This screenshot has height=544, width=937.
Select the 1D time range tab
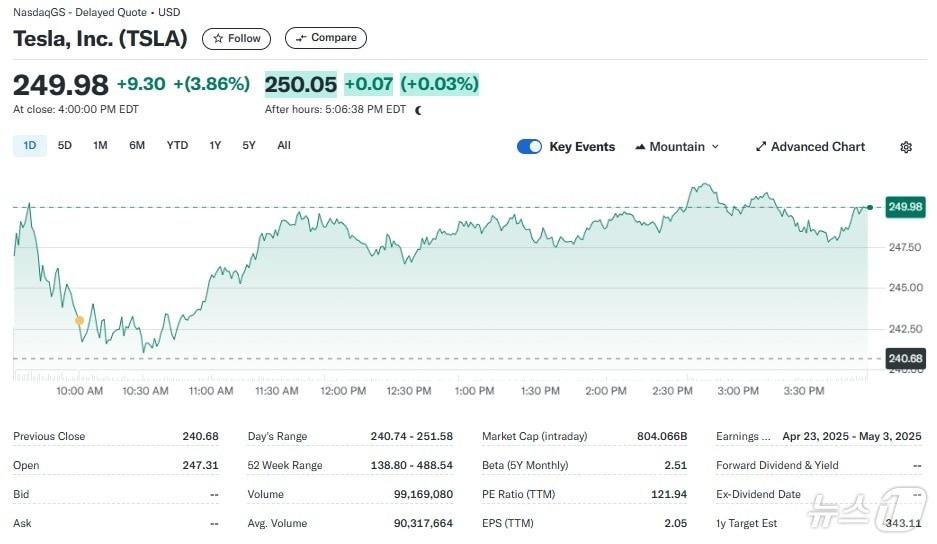[x=29, y=146]
